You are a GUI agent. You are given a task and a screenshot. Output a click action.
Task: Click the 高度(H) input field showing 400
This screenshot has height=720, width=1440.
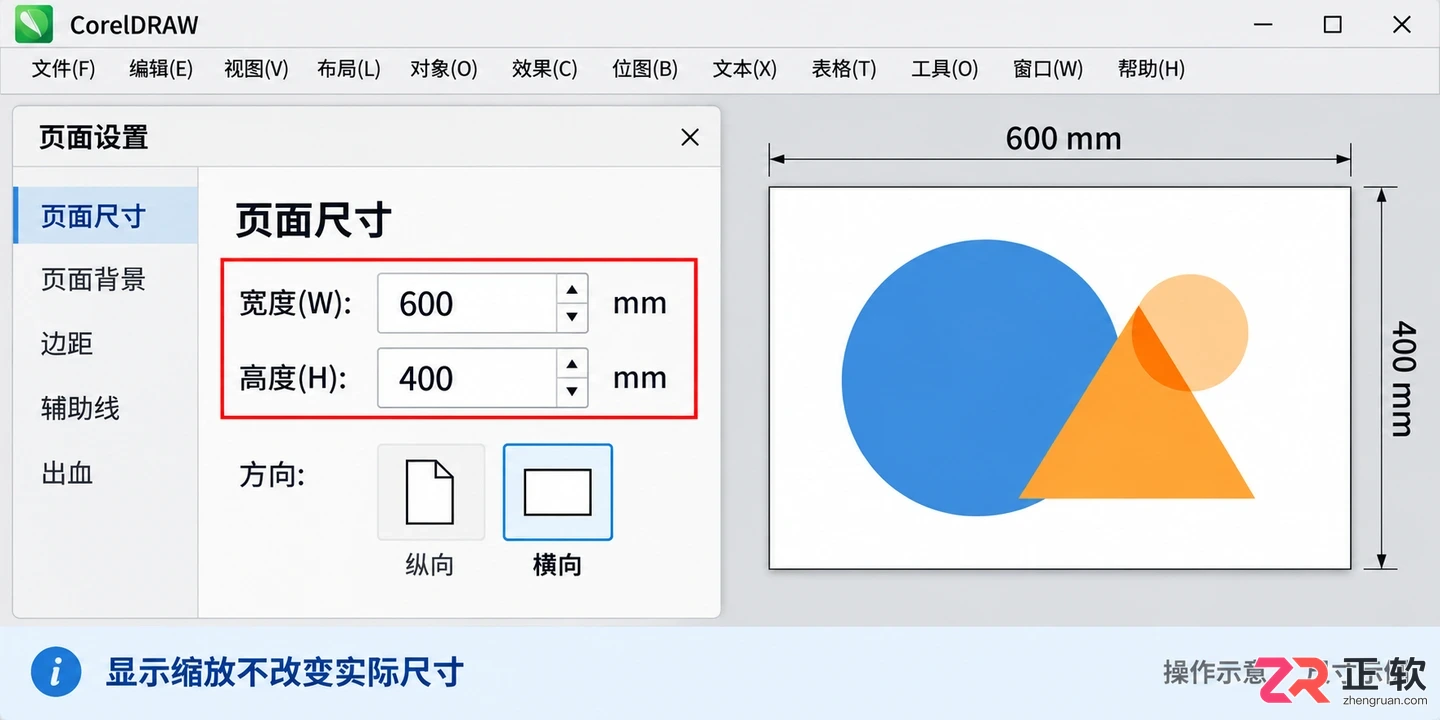pos(467,378)
